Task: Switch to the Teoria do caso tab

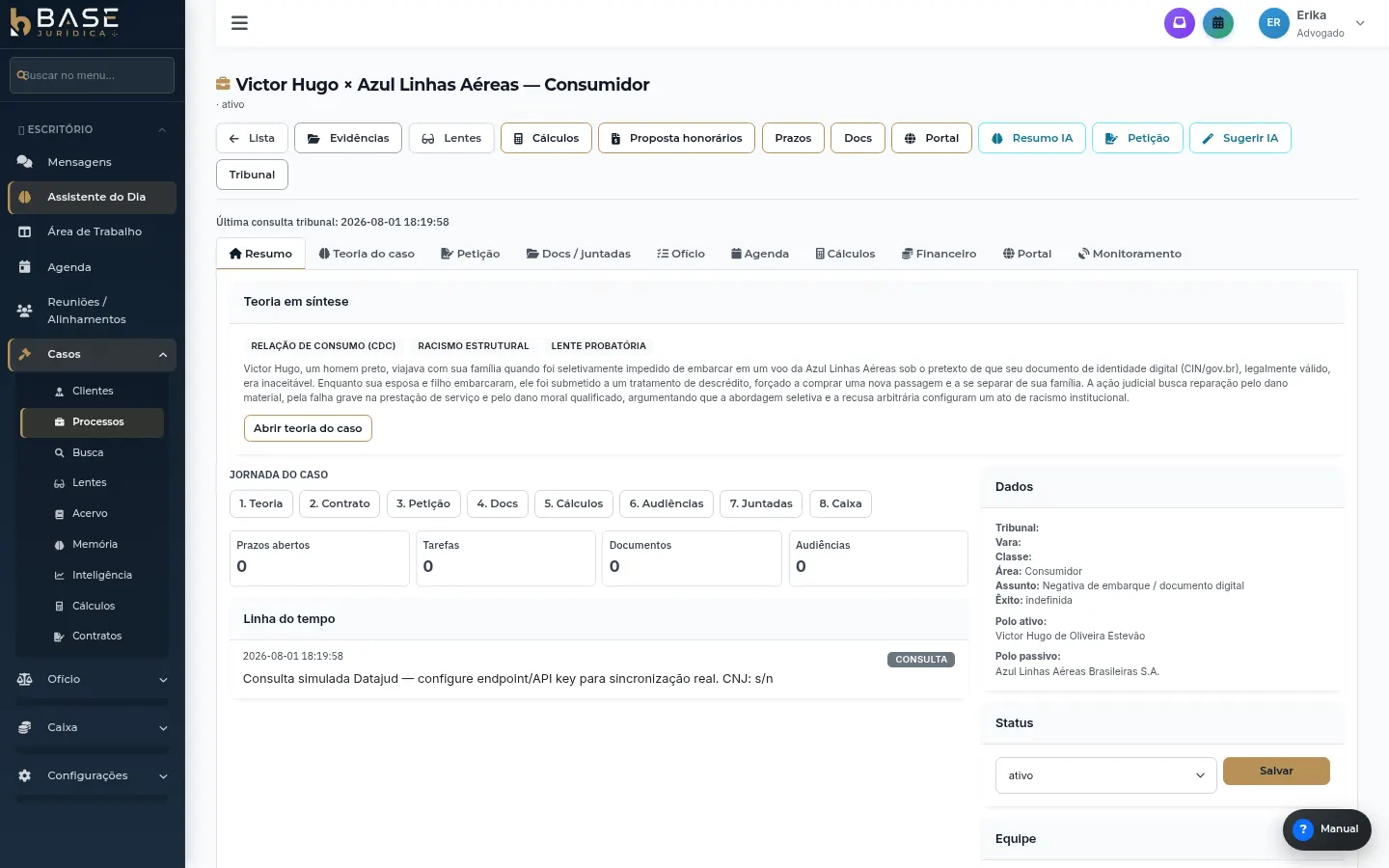Action: (x=367, y=254)
